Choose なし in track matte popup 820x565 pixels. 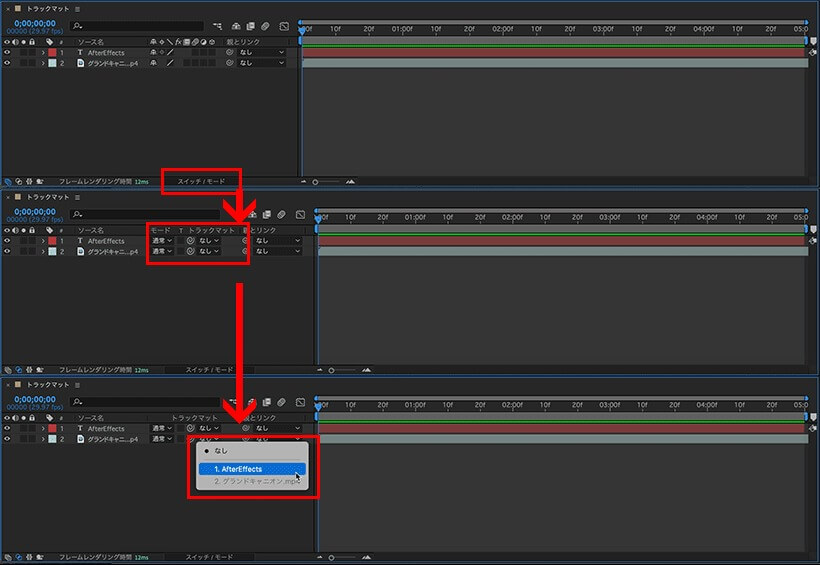pos(252,450)
